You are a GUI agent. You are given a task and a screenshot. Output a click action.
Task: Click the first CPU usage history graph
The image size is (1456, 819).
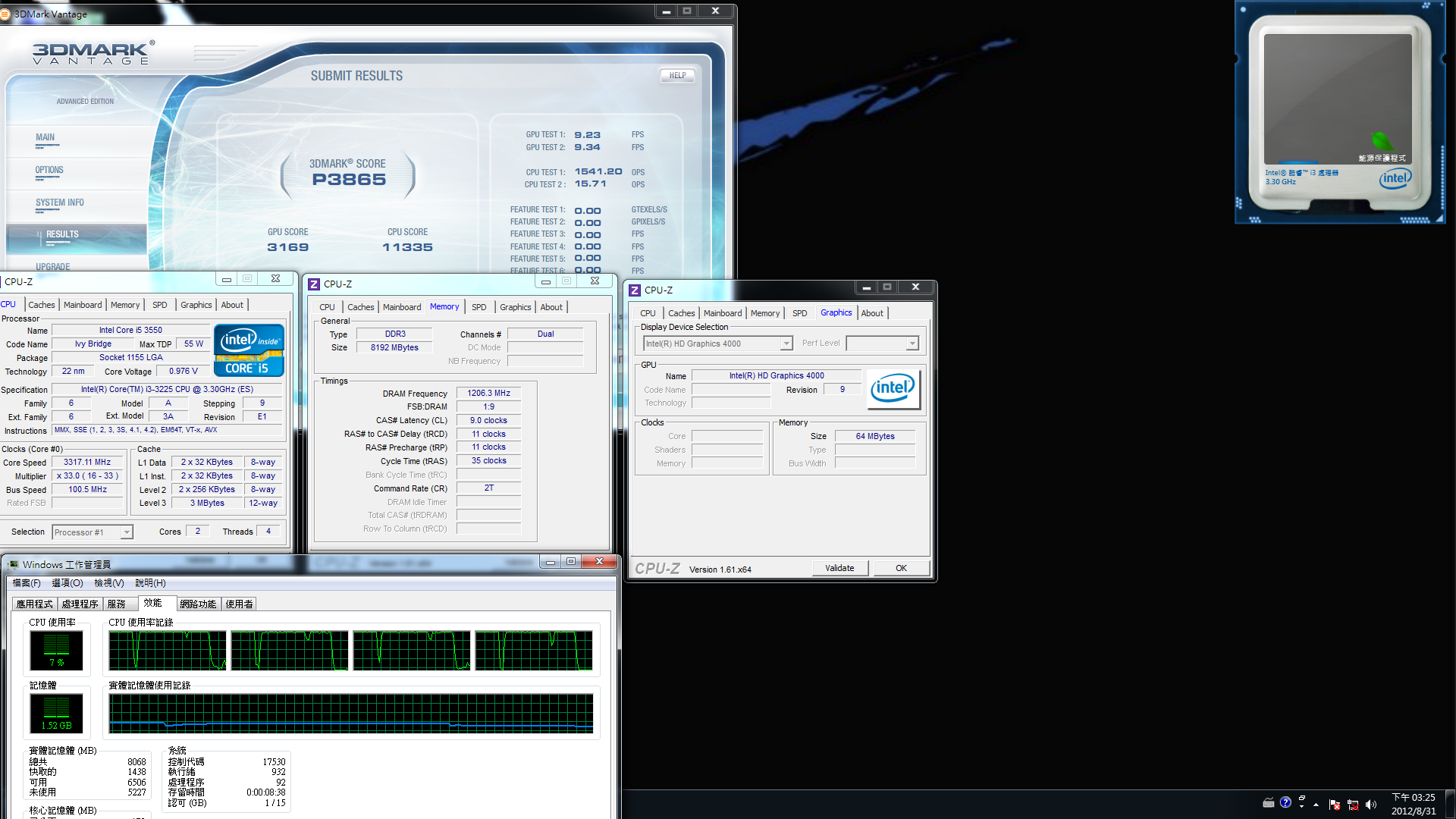coord(168,651)
